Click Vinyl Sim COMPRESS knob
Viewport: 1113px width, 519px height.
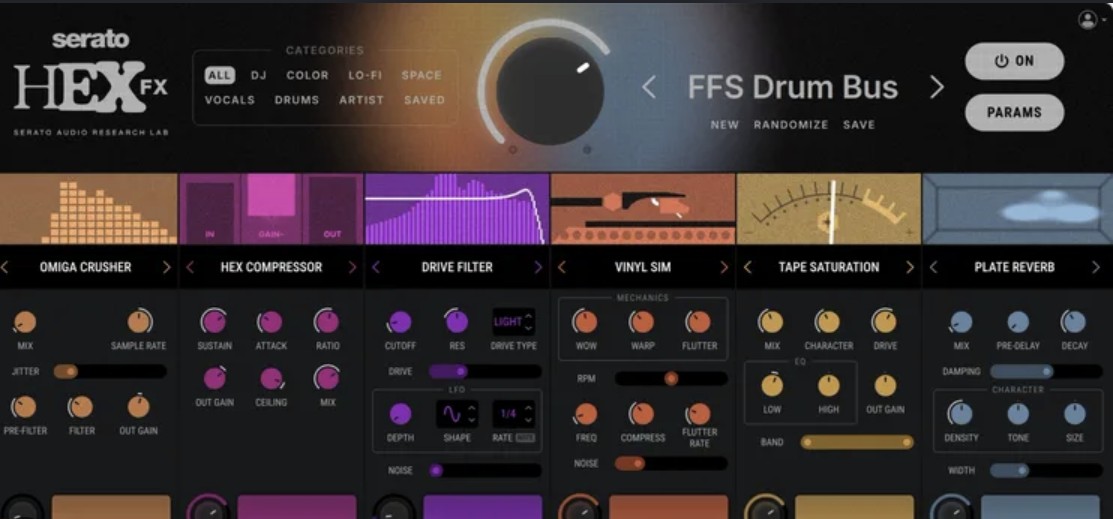[642, 414]
